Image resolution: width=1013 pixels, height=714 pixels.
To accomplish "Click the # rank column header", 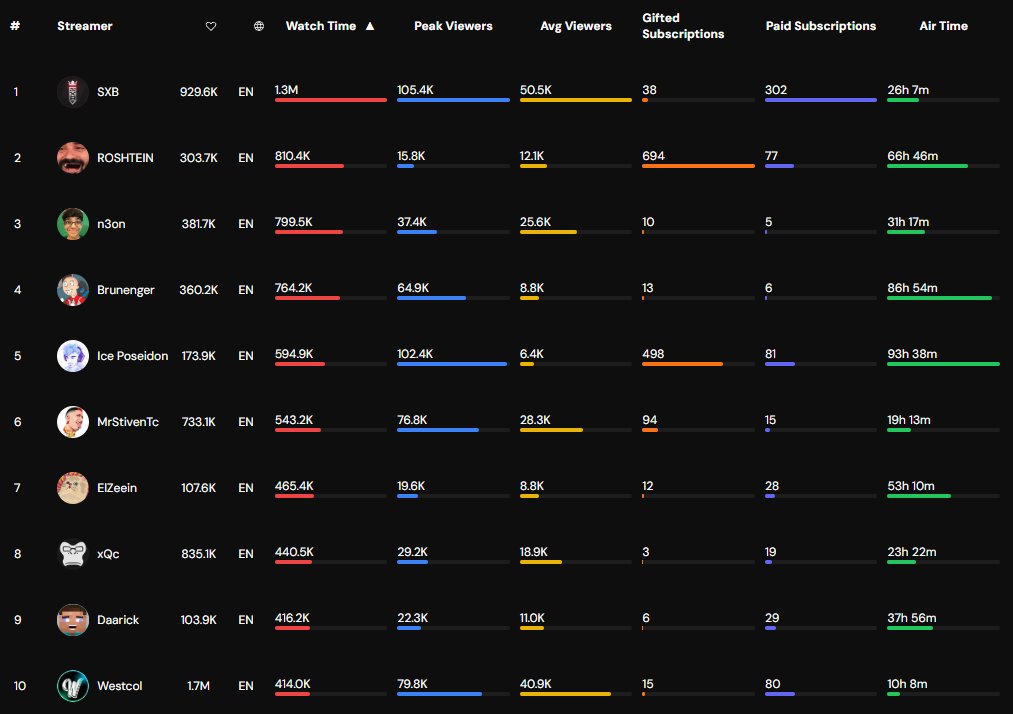I will 15,26.
